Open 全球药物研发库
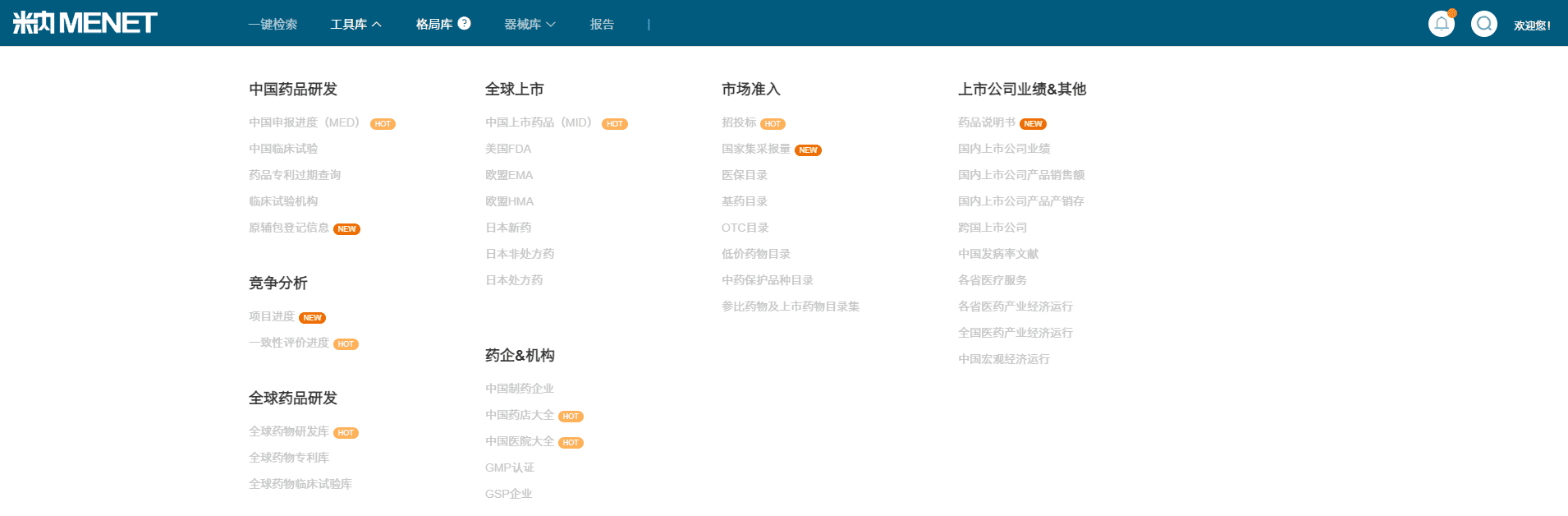This screenshot has height=516, width=1568. 289,431
